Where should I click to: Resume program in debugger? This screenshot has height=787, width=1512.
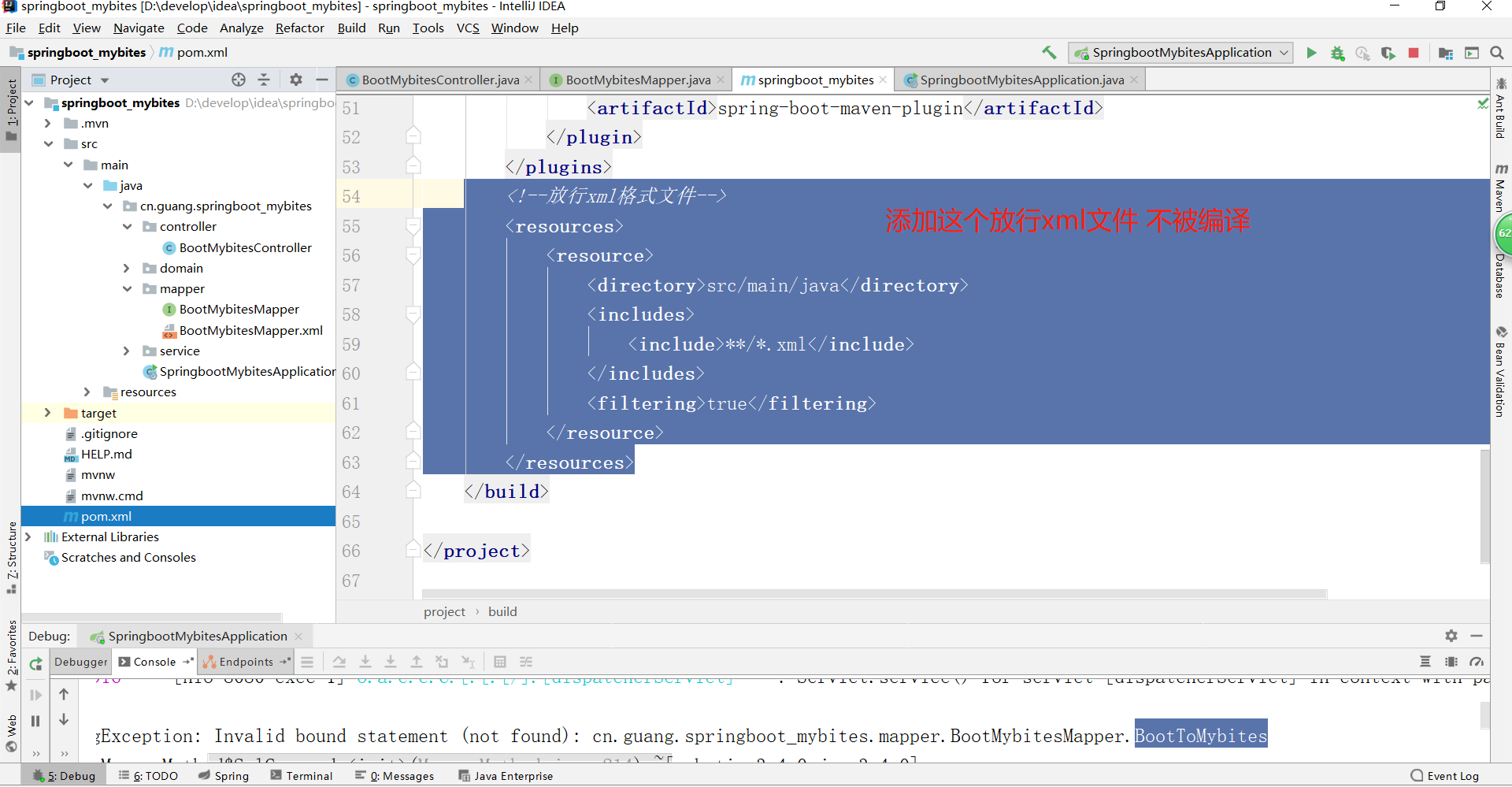click(x=35, y=695)
